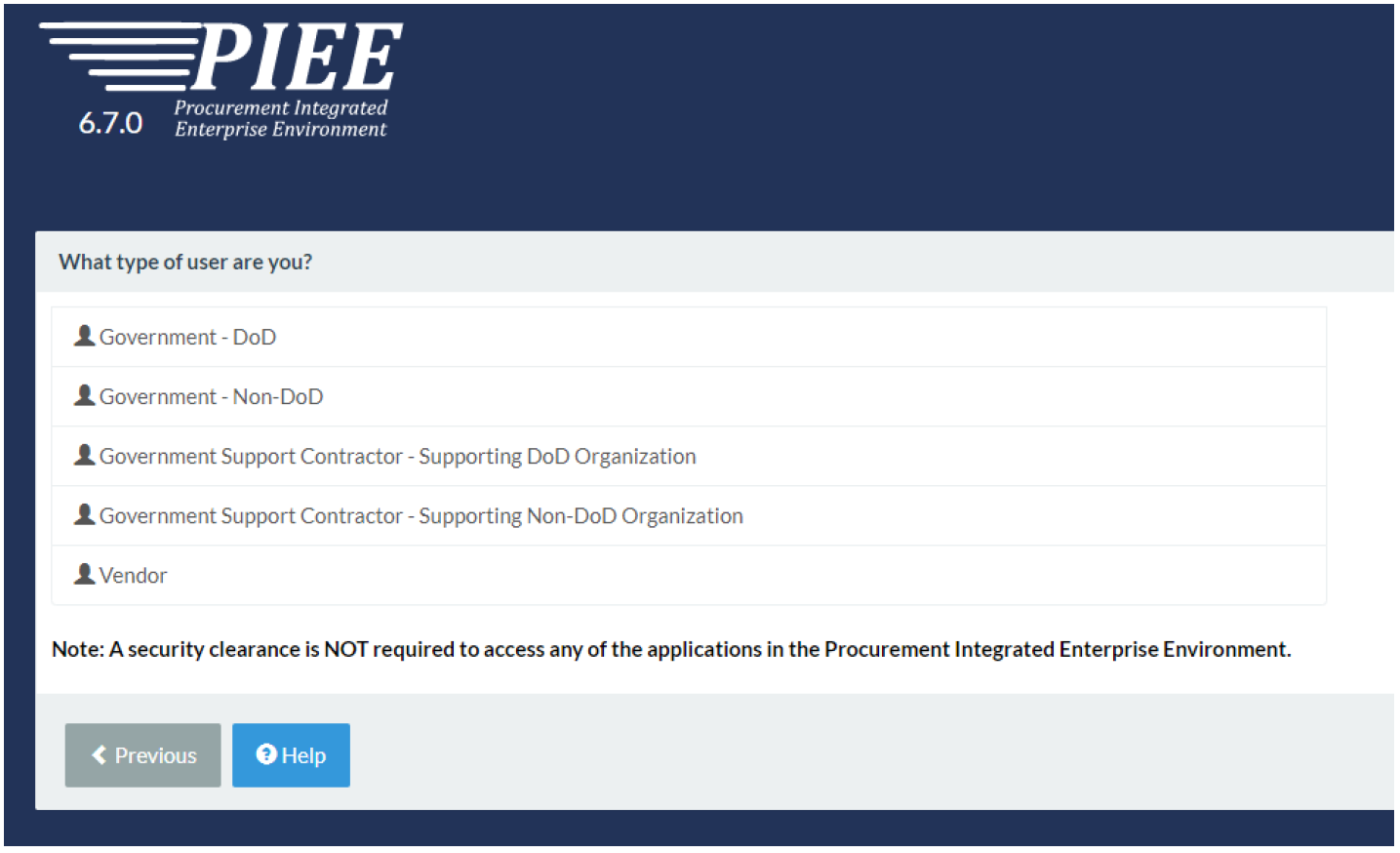This screenshot has height=853, width=1400.
Task: Open the Help button
Action: (x=291, y=755)
